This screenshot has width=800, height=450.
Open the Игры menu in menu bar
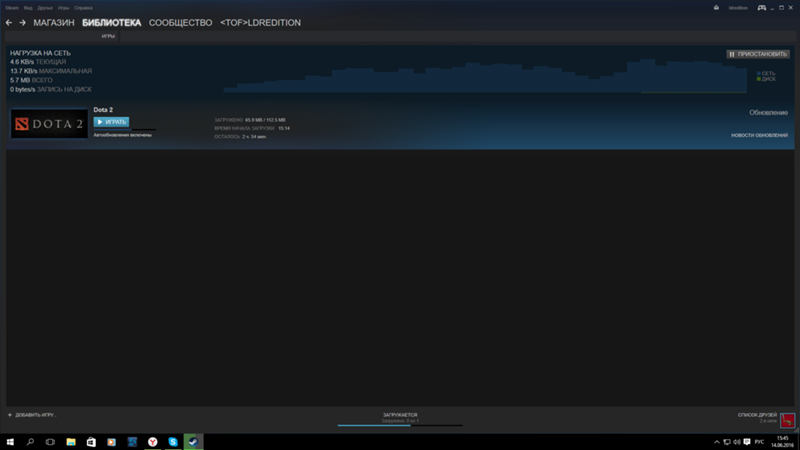[x=63, y=8]
